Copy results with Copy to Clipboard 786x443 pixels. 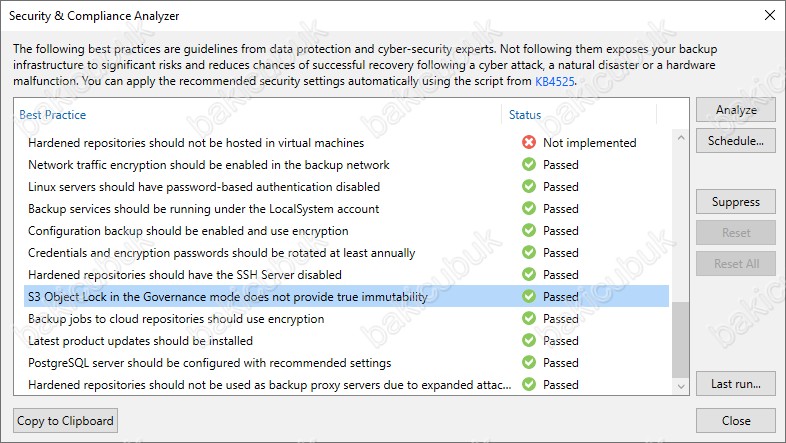tap(66, 421)
